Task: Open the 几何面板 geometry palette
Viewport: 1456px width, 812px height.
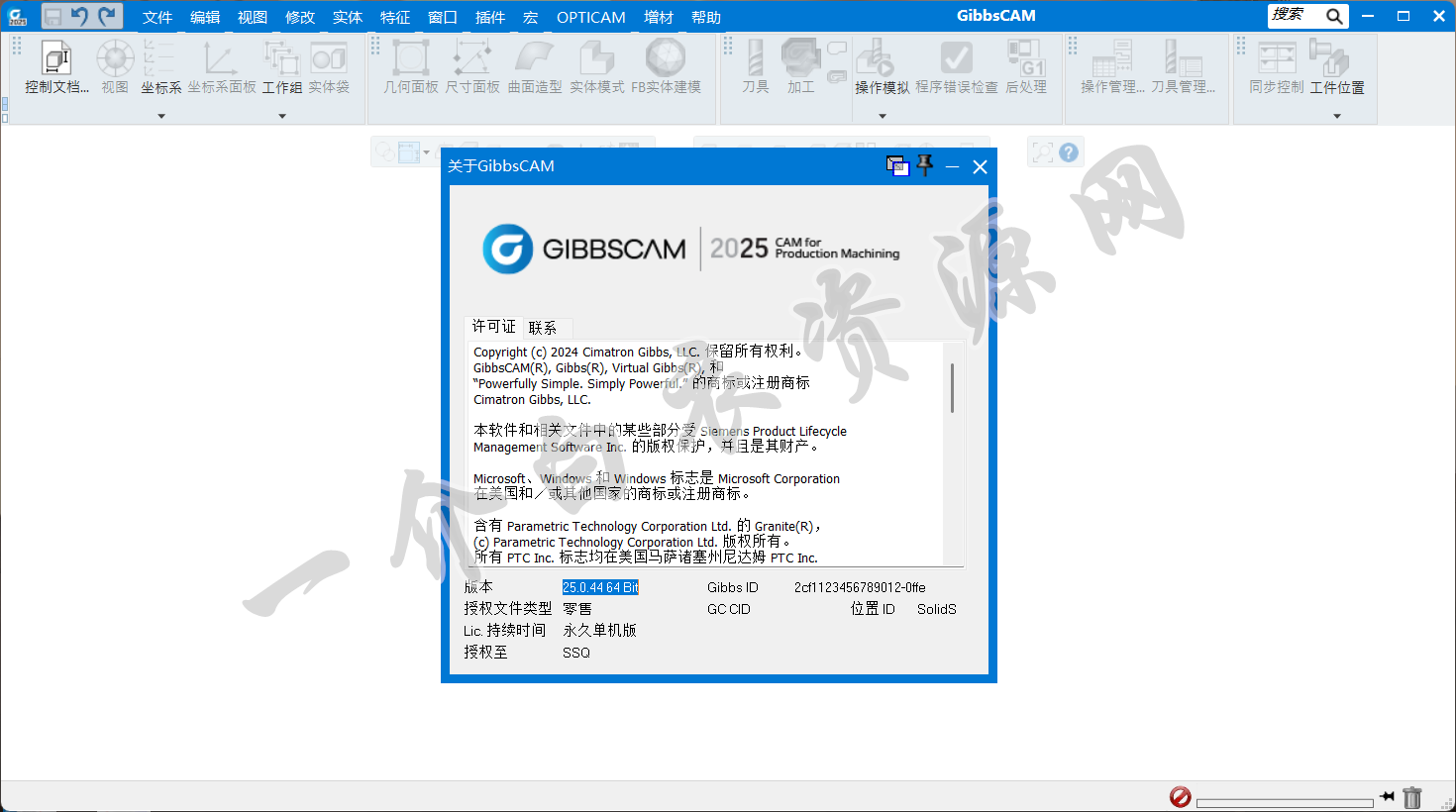Action: [x=411, y=67]
